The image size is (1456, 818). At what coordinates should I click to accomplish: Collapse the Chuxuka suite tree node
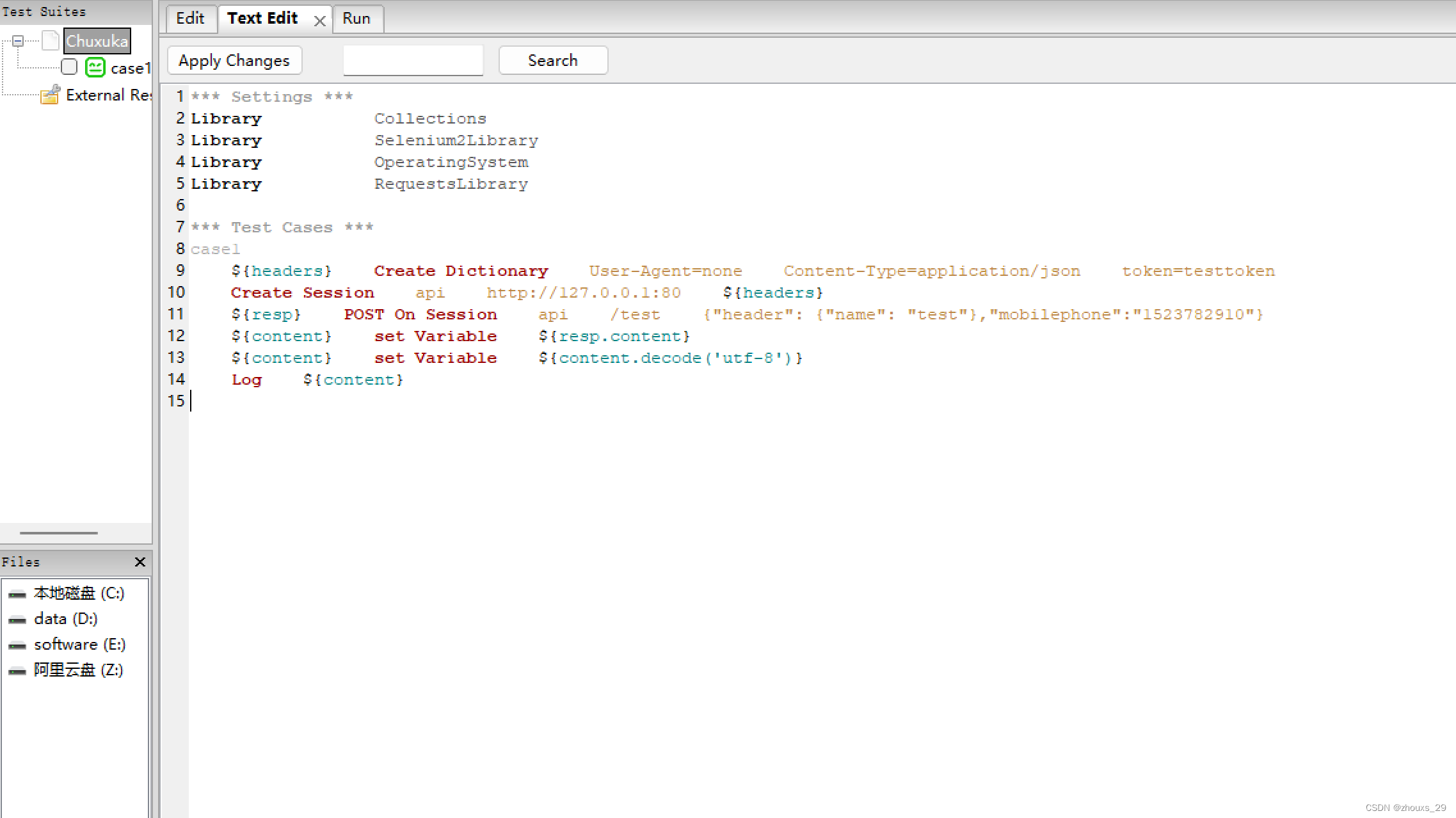(x=18, y=41)
